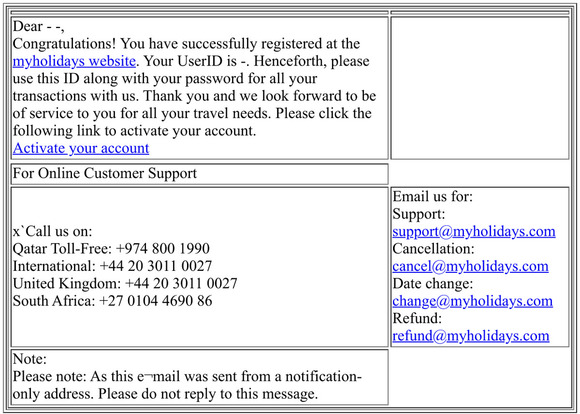Click the United Kingdom phone number
This screenshot has height=414, width=580.
tap(181, 283)
